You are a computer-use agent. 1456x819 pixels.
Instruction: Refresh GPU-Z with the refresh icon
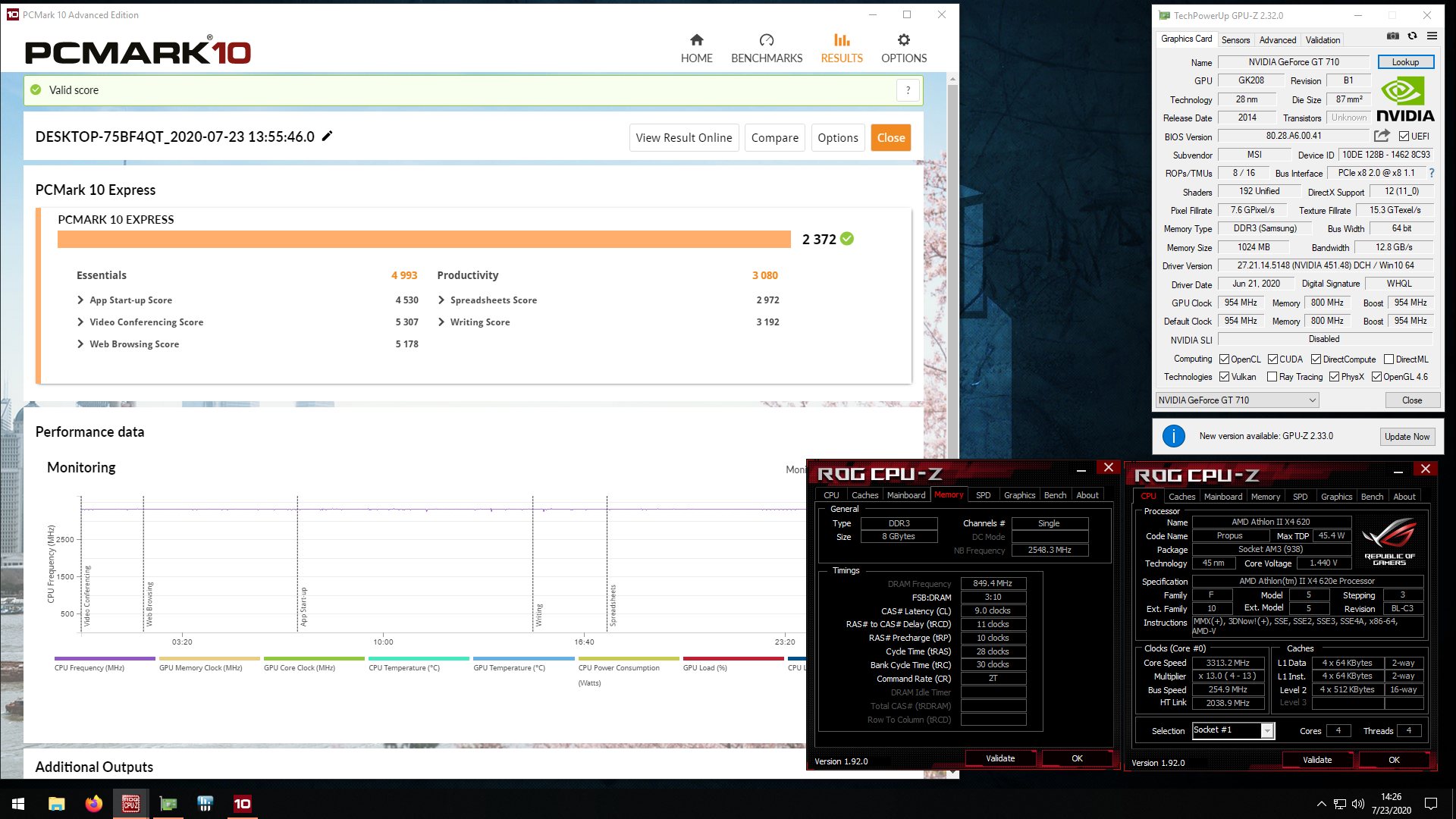[x=1412, y=36]
